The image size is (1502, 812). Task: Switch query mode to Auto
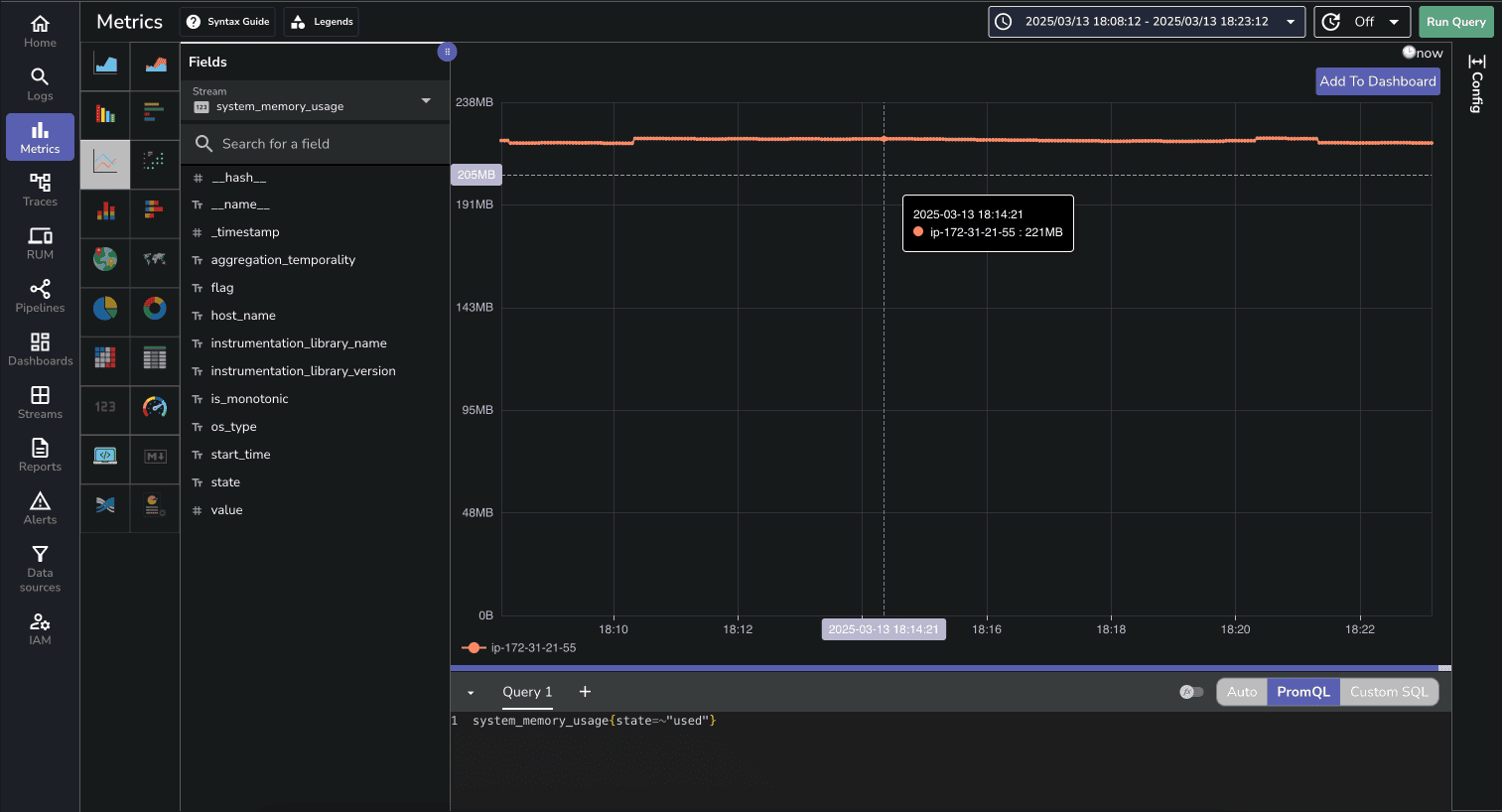click(x=1241, y=692)
